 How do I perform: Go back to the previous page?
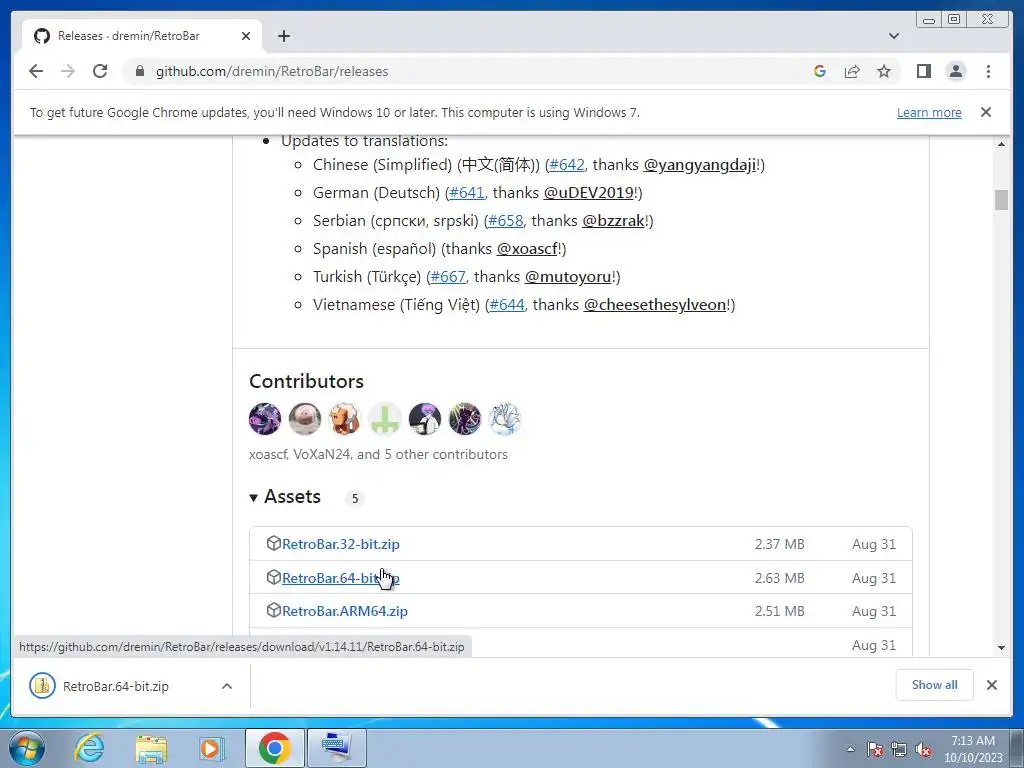(x=36, y=71)
